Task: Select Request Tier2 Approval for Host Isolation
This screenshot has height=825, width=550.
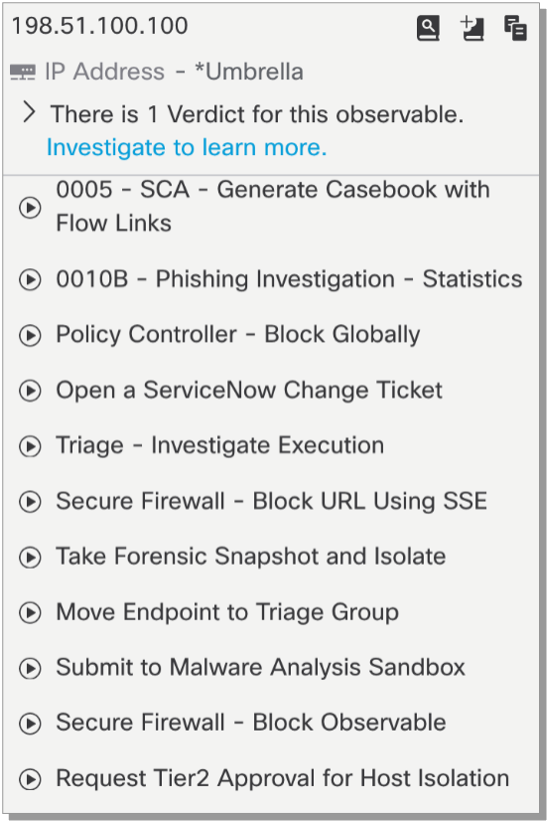Action: pyautogui.click(x=283, y=779)
